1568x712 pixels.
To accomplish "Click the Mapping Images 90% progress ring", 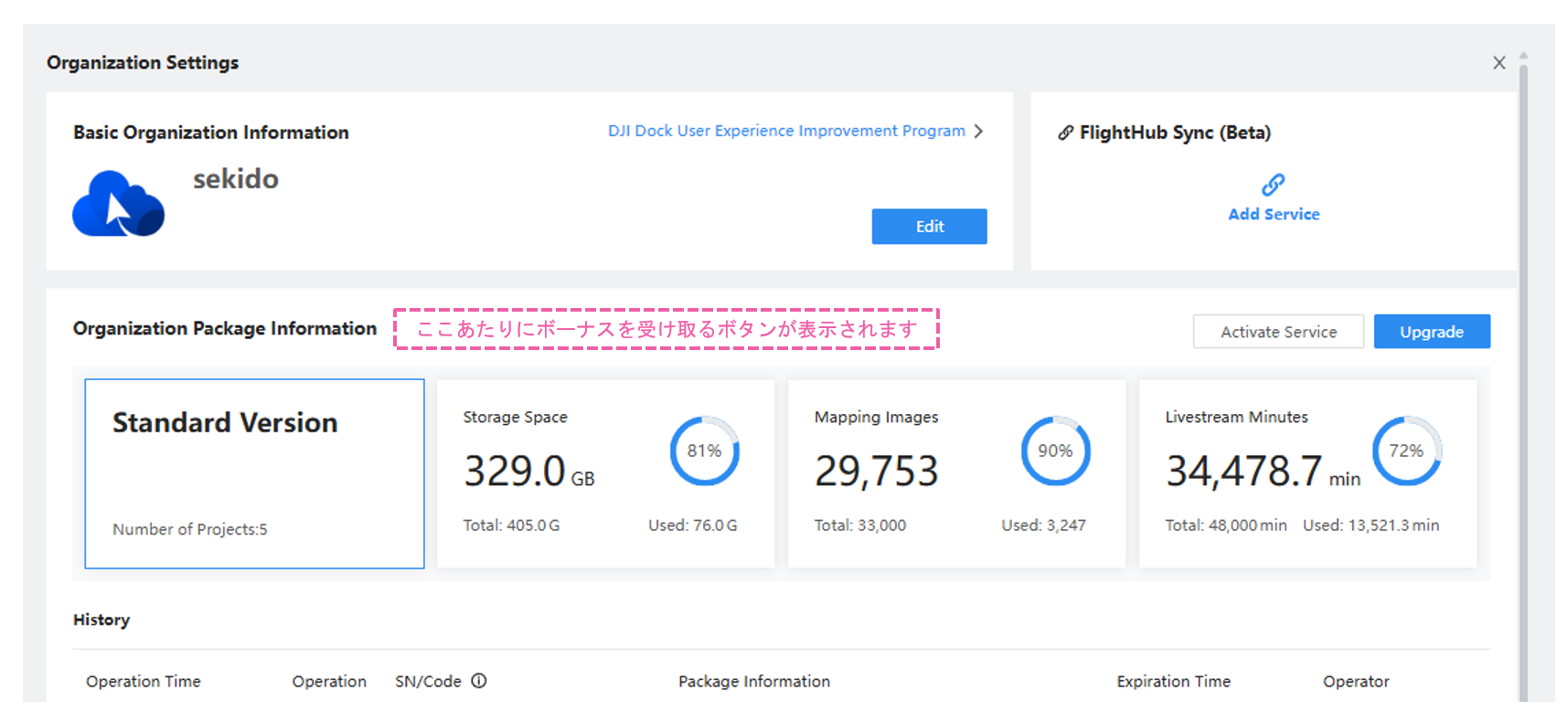I will pos(1055,451).
